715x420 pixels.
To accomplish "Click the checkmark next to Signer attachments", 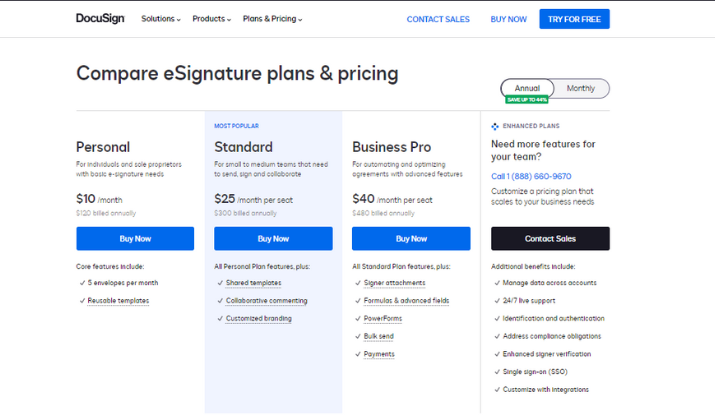I will coord(358,283).
